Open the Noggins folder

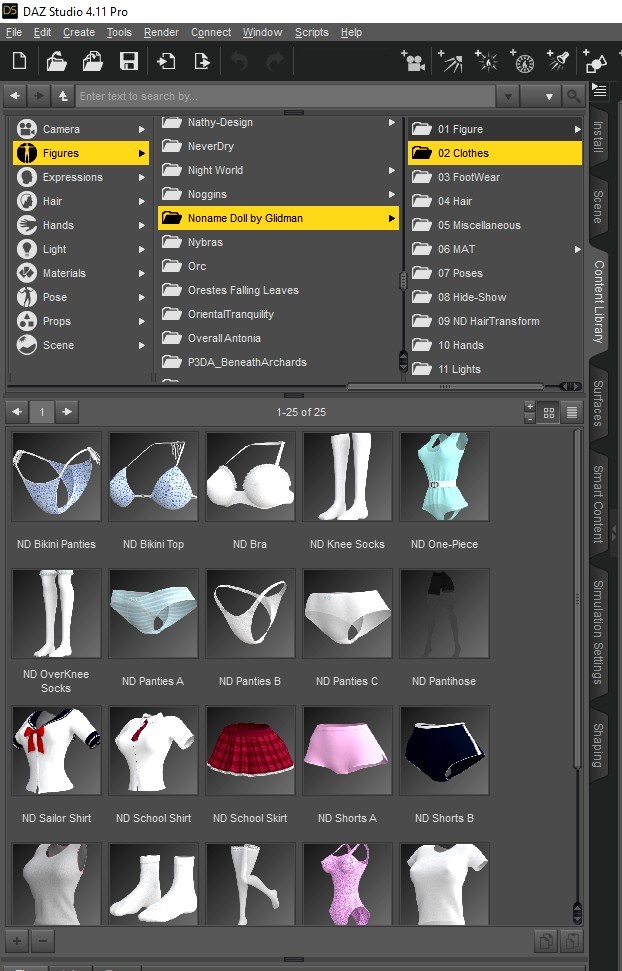(x=278, y=194)
